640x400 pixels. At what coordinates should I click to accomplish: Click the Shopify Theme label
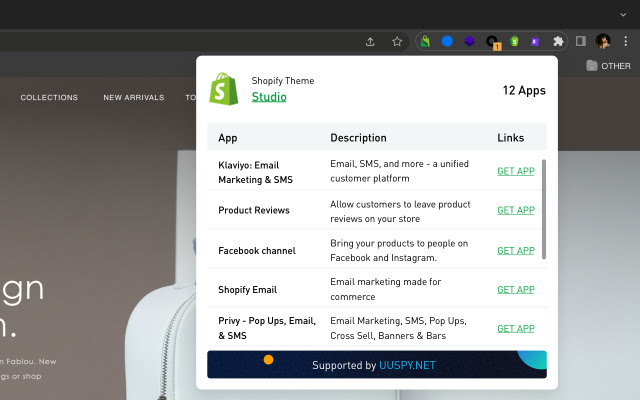(x=283, y=80)
